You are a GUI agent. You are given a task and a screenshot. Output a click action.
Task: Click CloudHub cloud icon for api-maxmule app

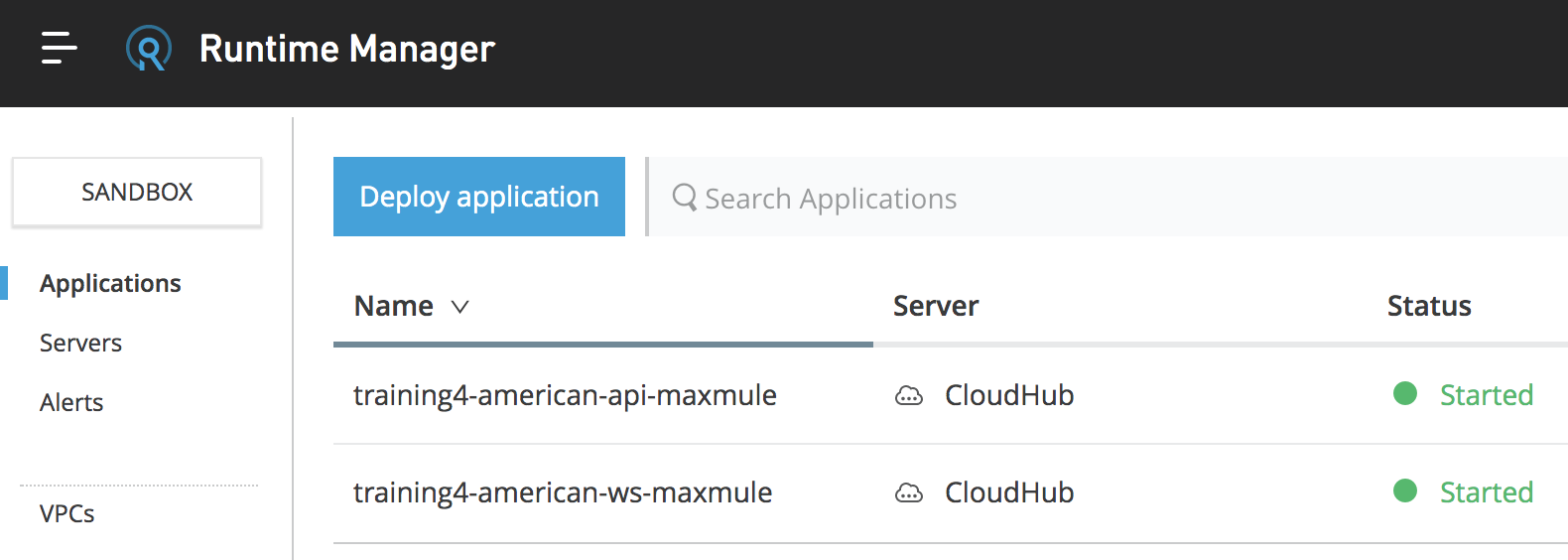pos(909,396)
